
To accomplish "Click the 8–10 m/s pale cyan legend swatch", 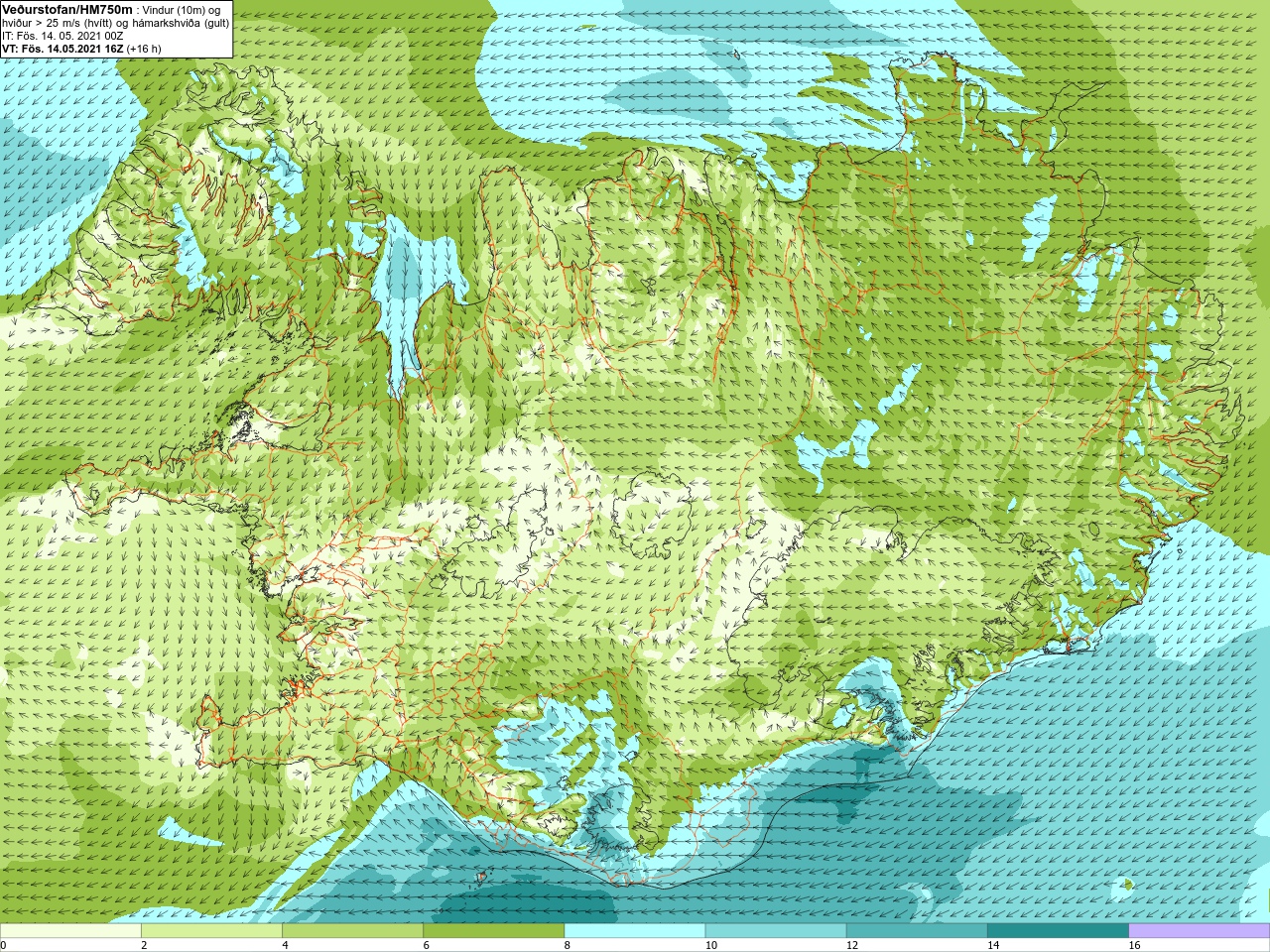I will [x=635, y=930].
